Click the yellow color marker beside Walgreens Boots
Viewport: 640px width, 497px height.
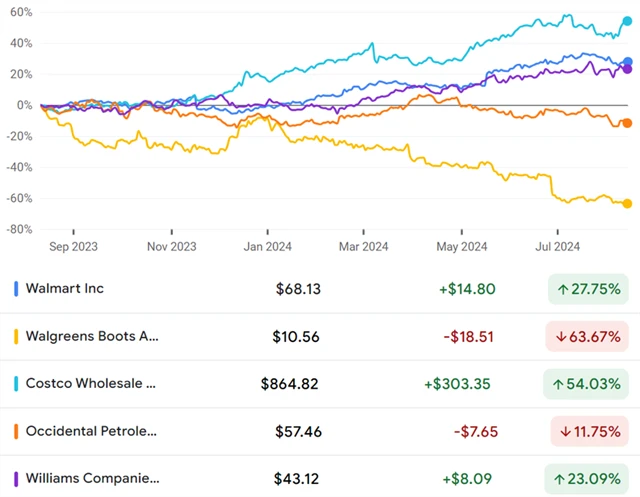click(17, 337)
